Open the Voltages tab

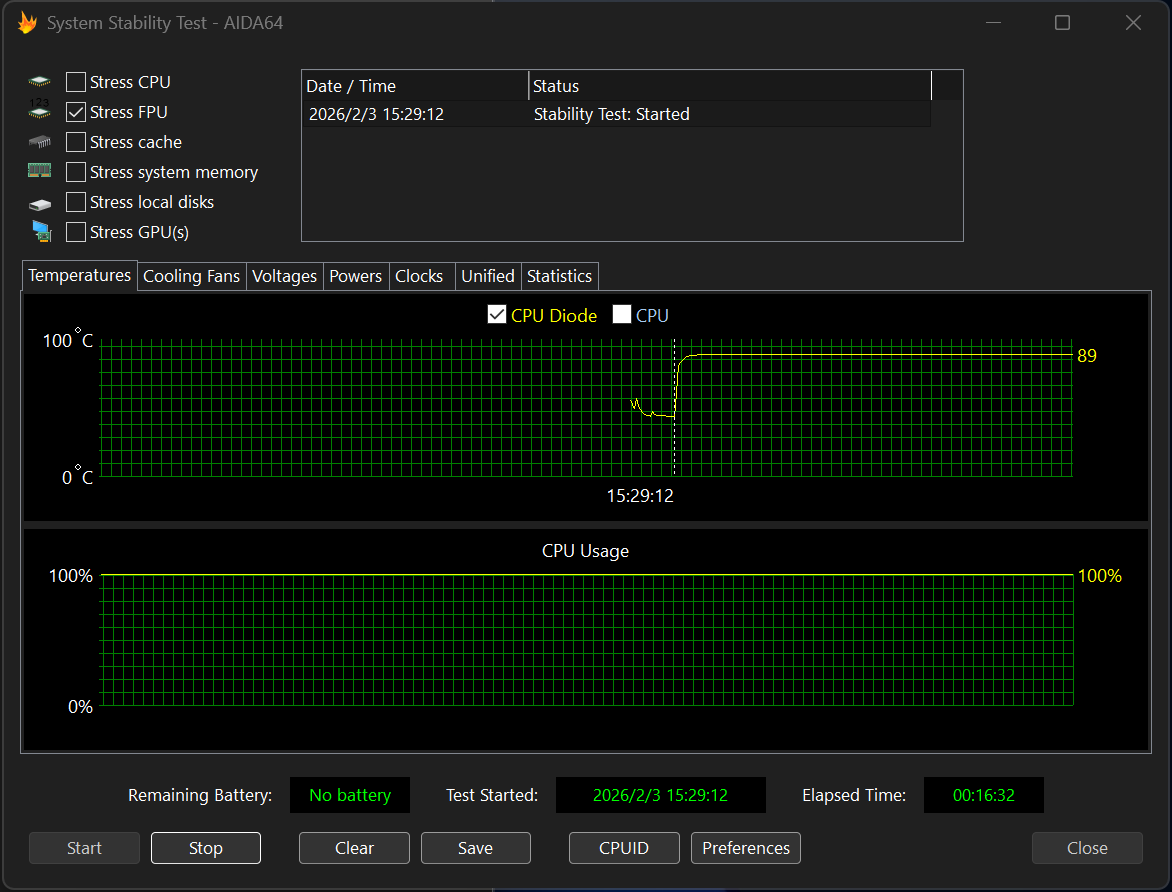[x=284, y=276]
